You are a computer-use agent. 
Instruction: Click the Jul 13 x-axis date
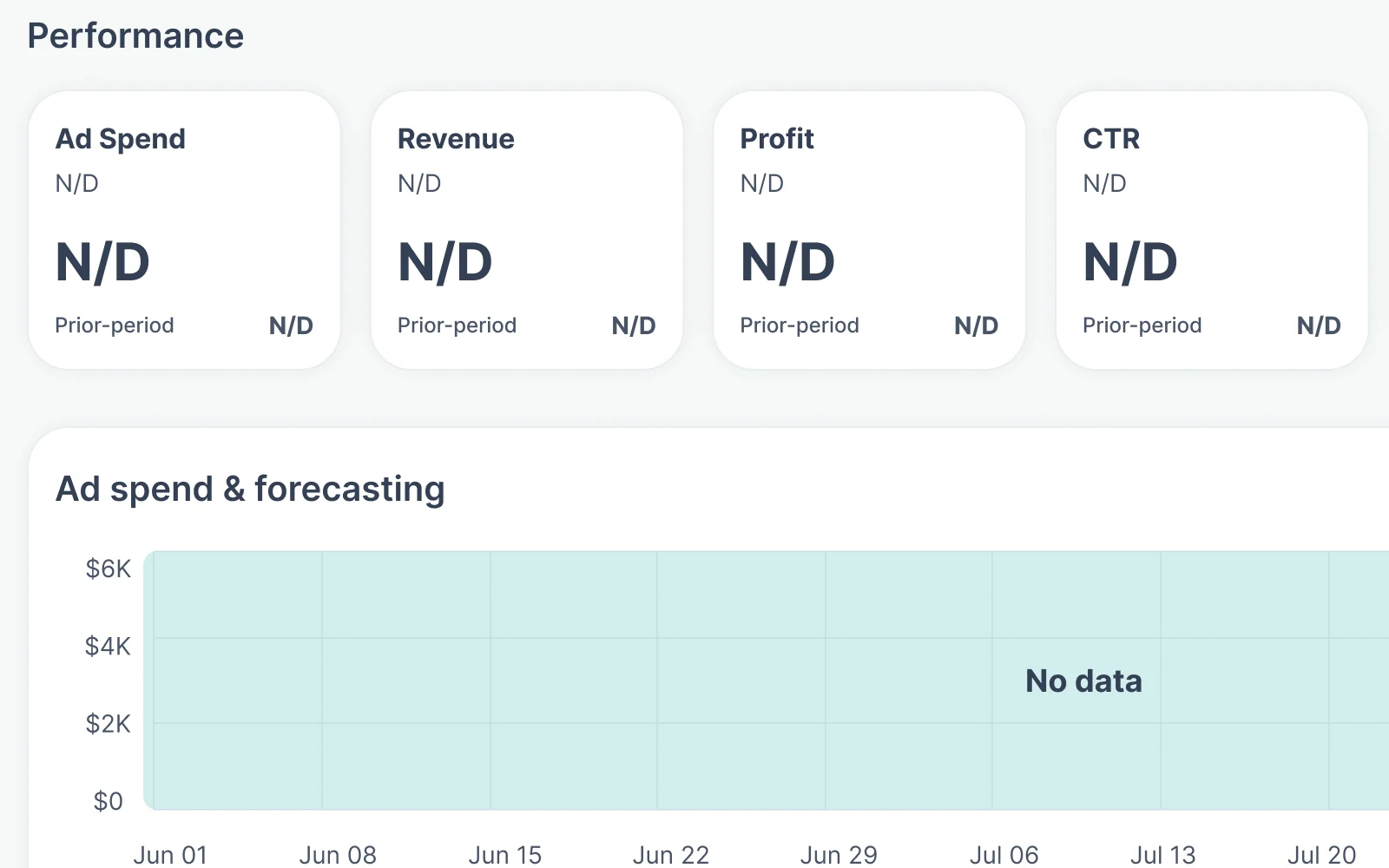coord(1163,856)
